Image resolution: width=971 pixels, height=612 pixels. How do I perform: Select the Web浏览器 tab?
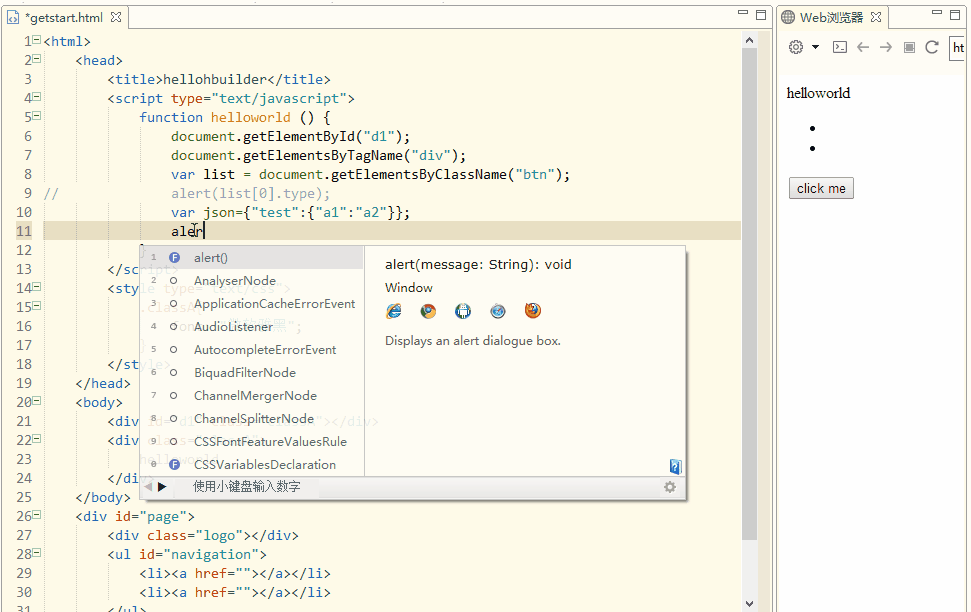tap(830, 17)
